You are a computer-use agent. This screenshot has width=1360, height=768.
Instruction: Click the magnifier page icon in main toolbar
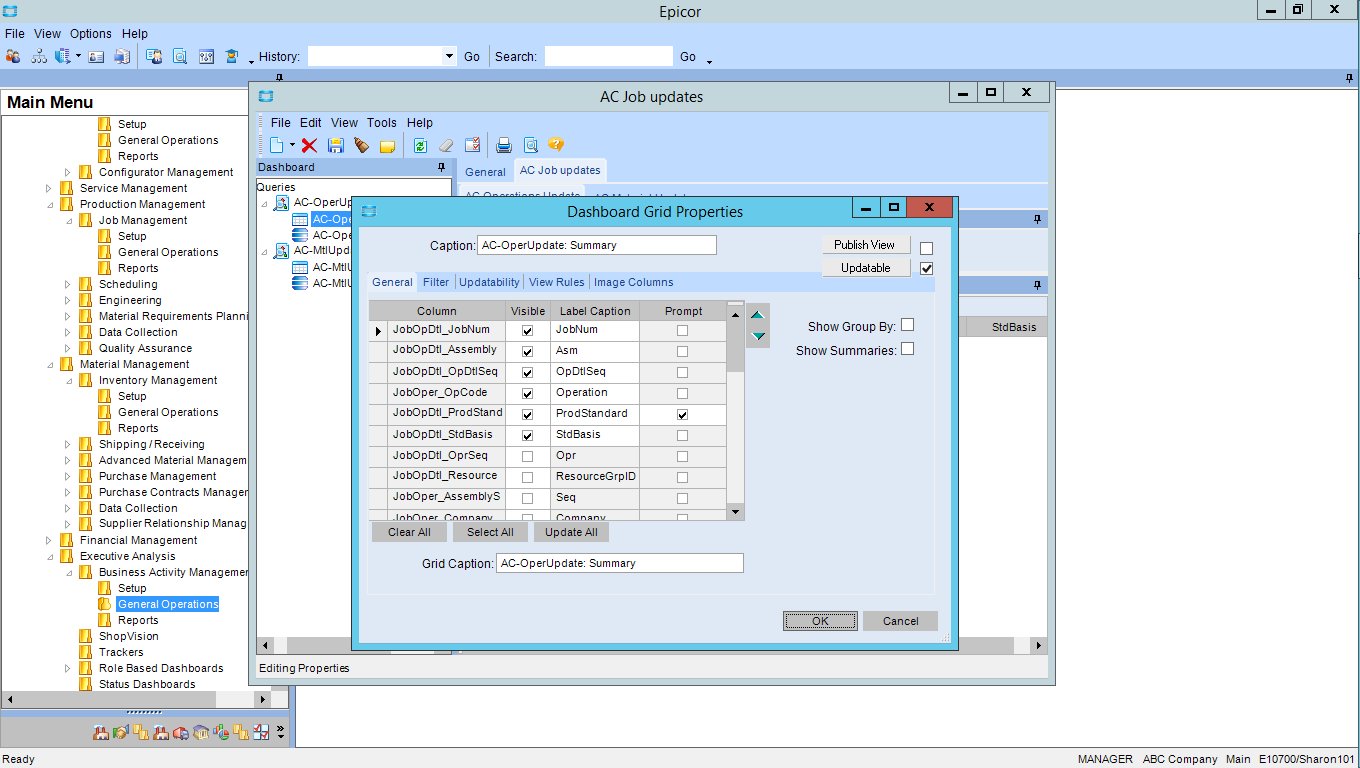click(180, 56)
